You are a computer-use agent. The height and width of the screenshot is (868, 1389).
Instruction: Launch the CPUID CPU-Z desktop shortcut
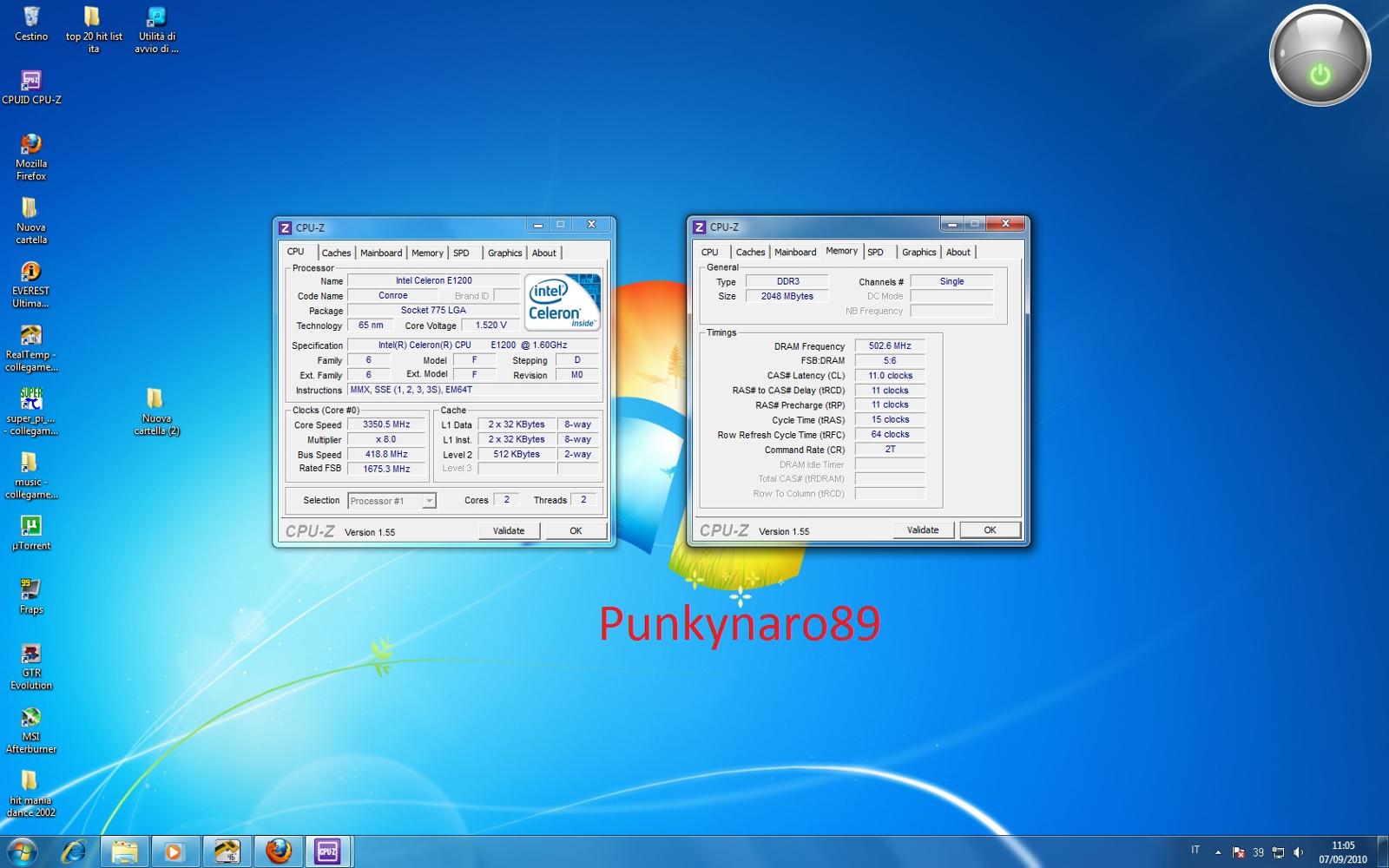31,87
